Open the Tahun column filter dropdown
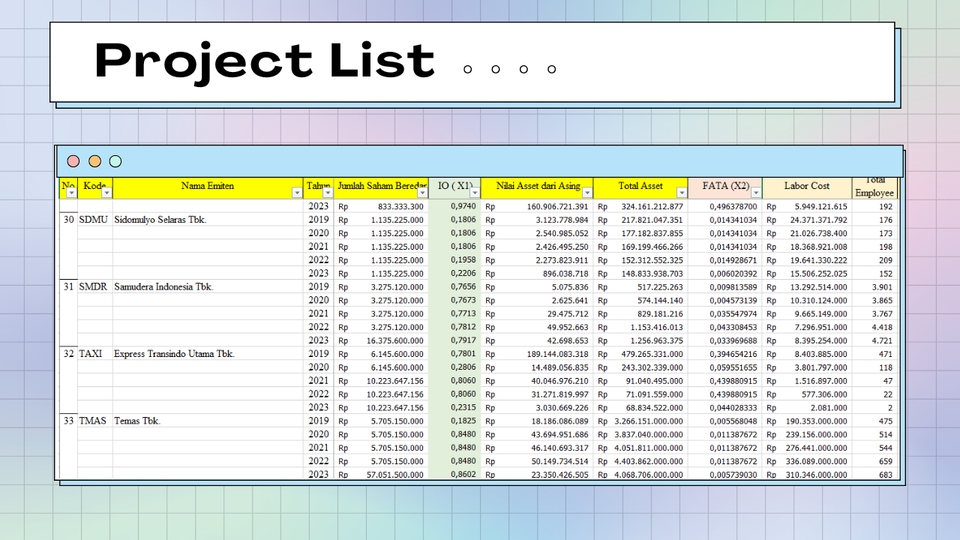960x540 pixels. pos(328,193)
